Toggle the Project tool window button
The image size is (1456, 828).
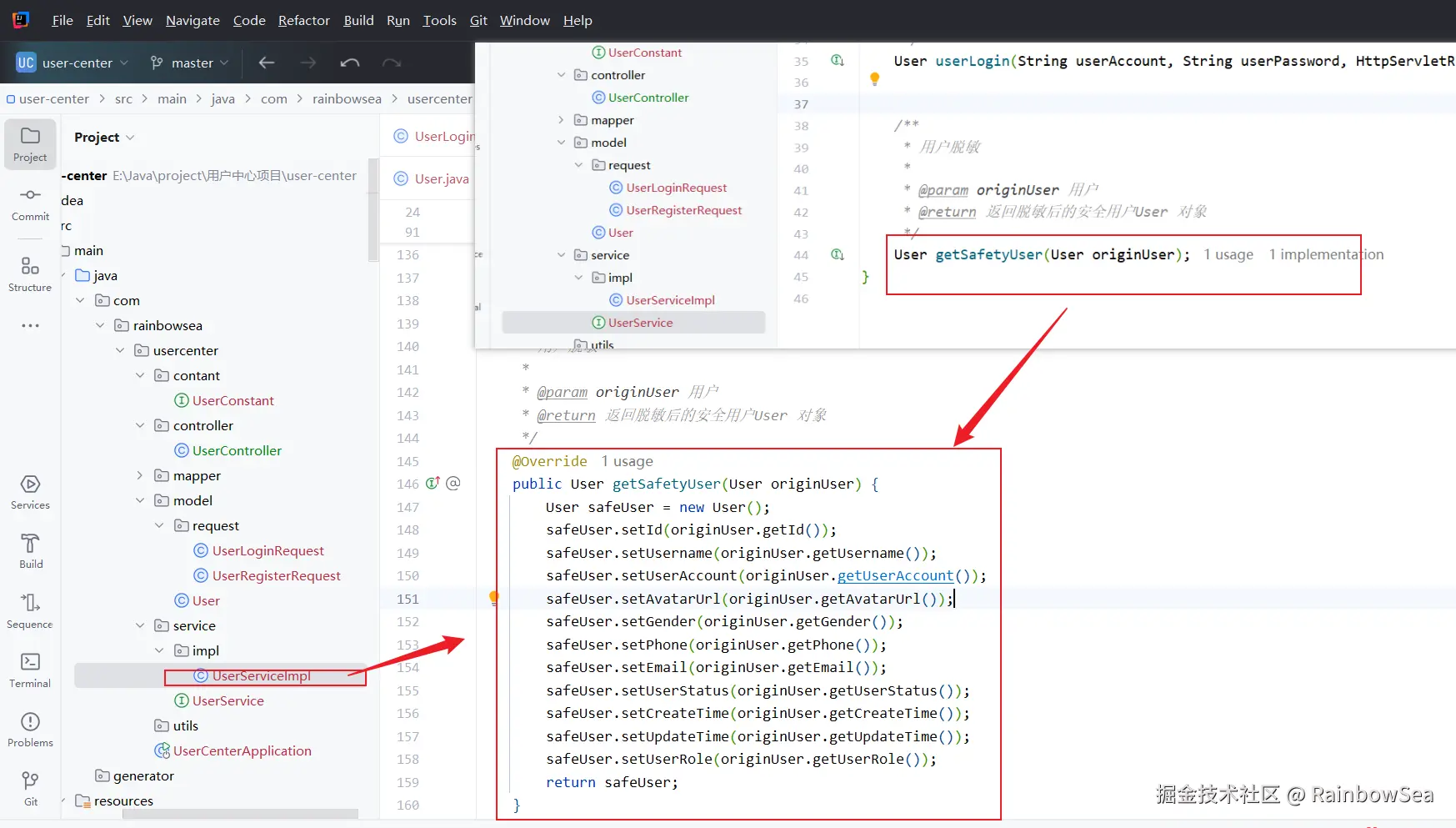click(x=30, y=144)
